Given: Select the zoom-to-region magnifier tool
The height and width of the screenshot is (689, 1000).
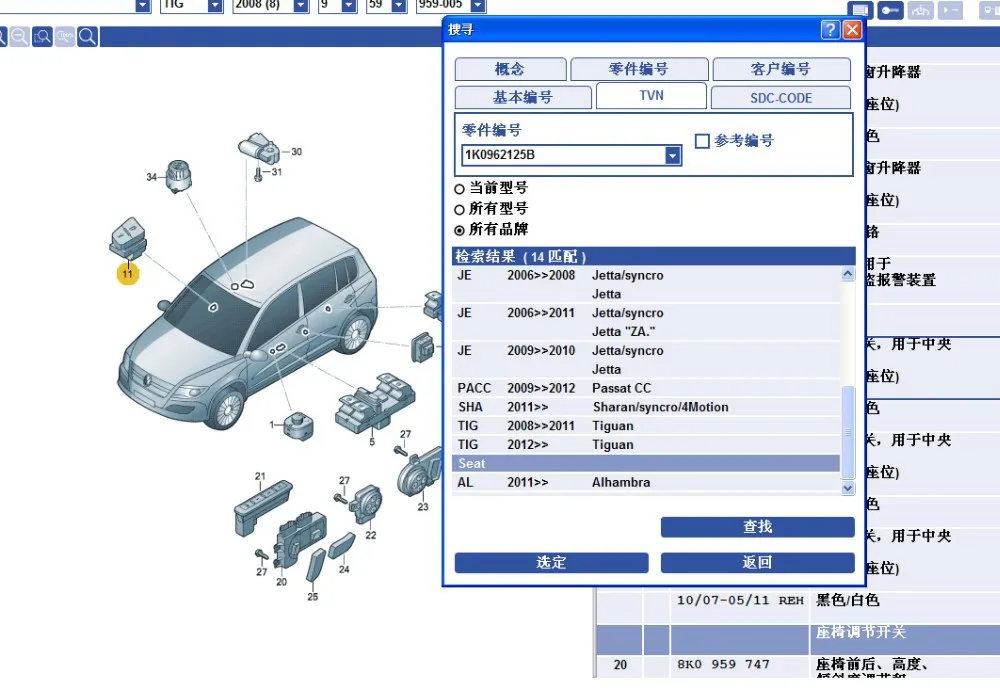Looking at the screenshot, I should click(x=42, y=36).
